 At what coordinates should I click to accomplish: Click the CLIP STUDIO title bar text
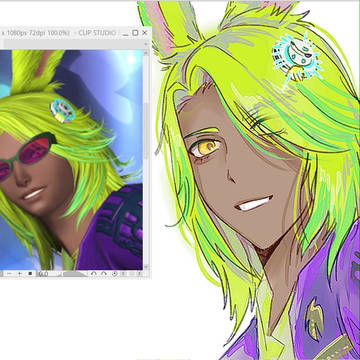[98, 33]
